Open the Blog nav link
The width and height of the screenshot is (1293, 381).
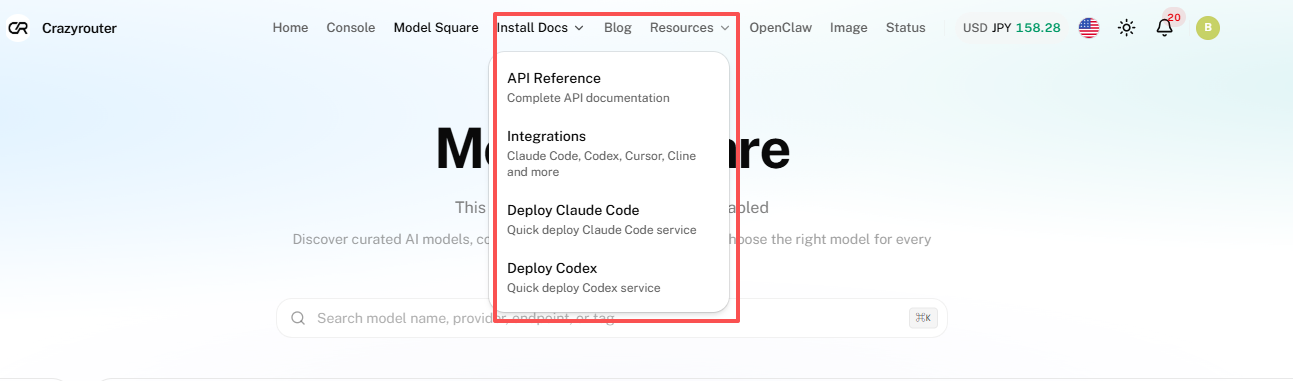pos(618,28)
